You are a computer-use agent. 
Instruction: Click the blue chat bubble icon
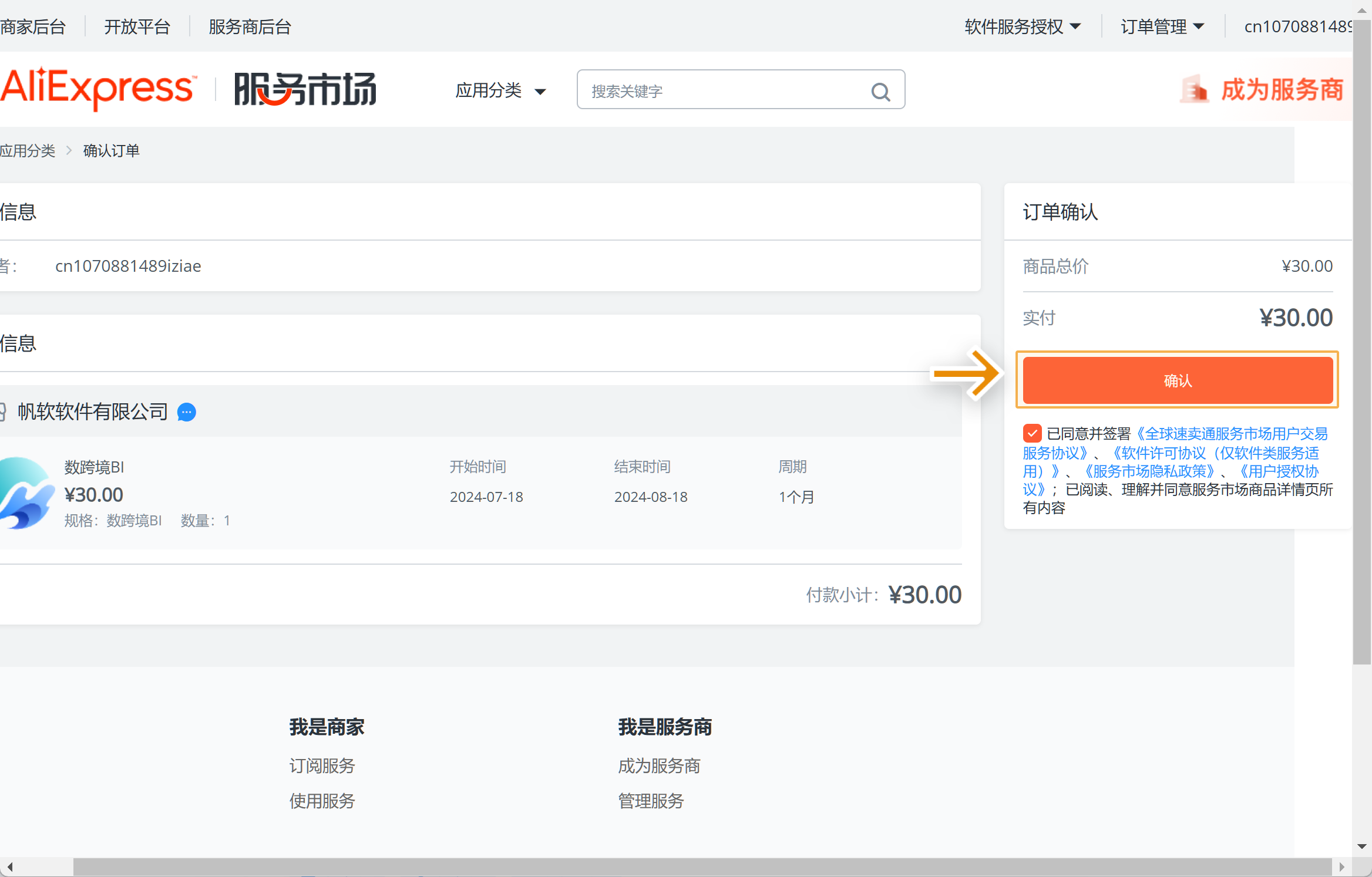click(187, 412)
